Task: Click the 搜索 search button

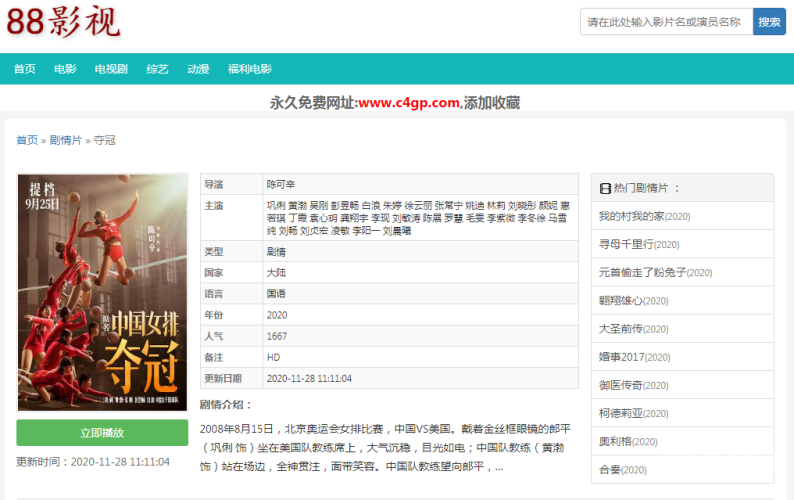Action: coord(769,22)
